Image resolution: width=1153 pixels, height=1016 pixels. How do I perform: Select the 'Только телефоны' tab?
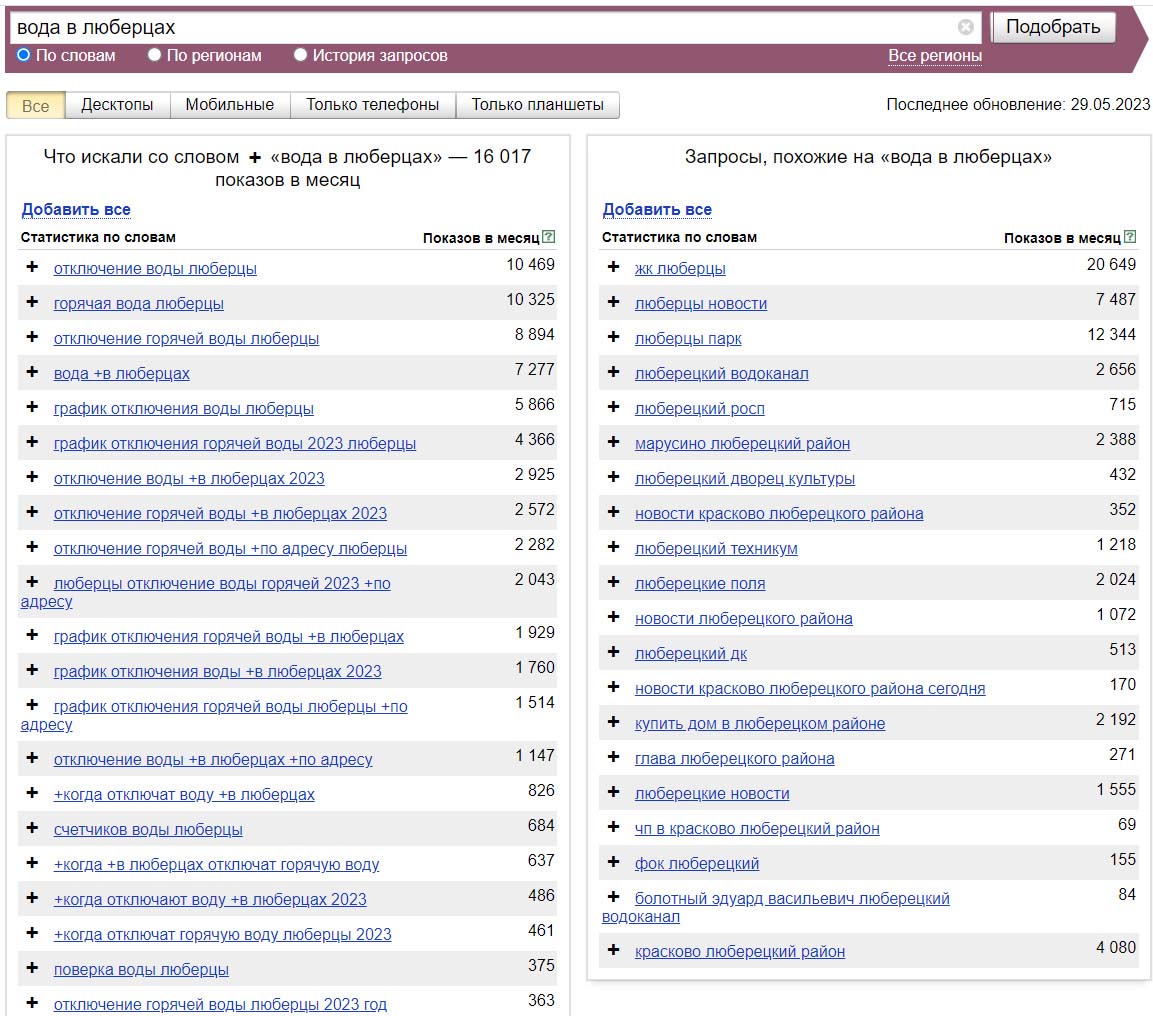[372, 105]
